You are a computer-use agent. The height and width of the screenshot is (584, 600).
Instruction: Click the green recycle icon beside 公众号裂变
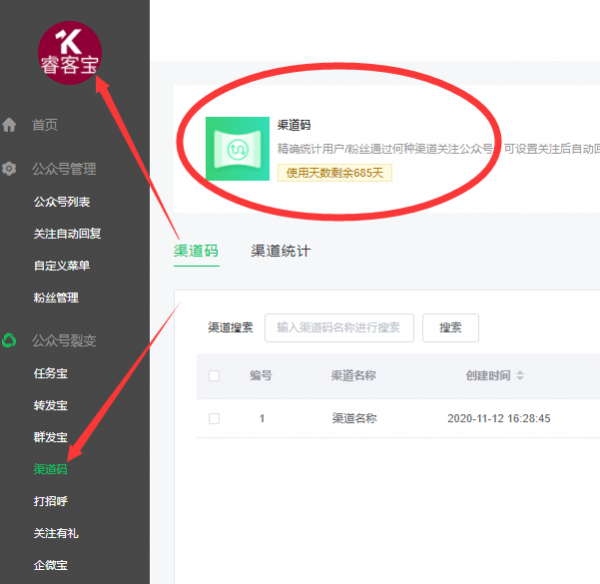coord(10,341)
